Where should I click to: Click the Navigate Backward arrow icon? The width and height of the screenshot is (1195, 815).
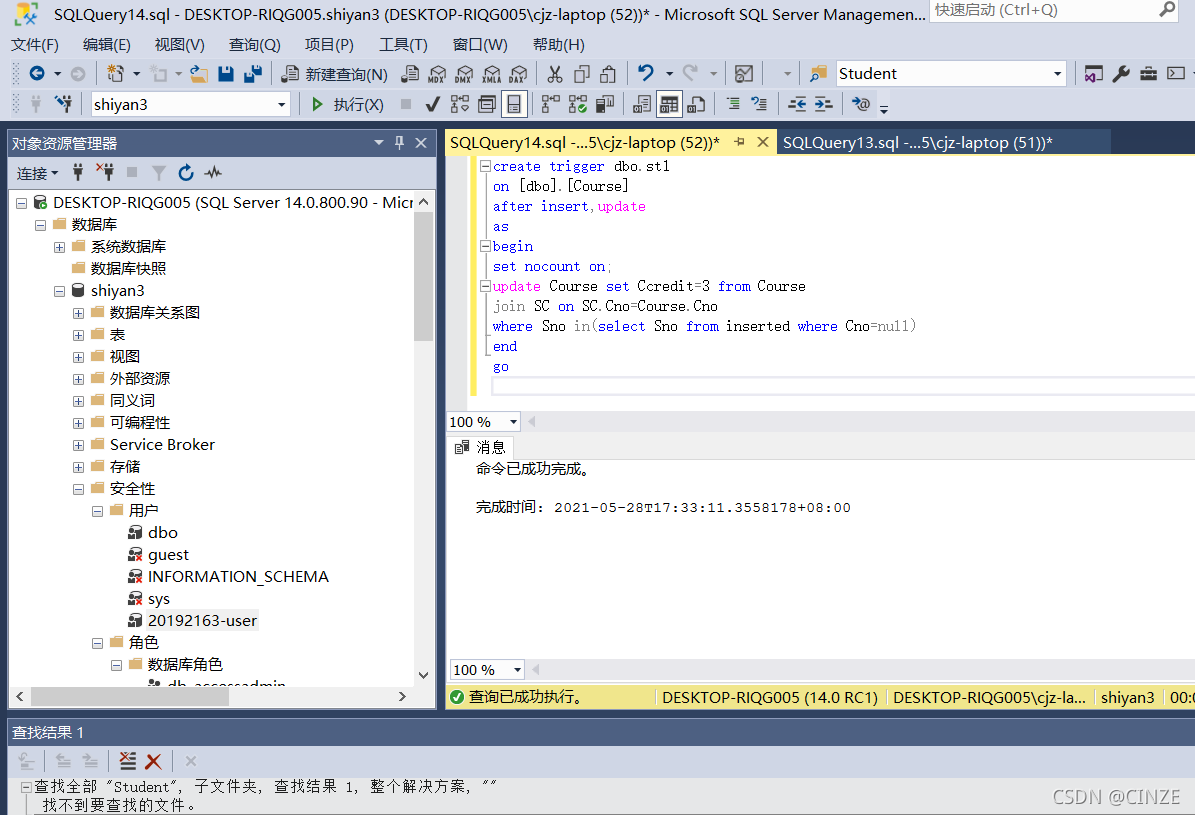37,73
